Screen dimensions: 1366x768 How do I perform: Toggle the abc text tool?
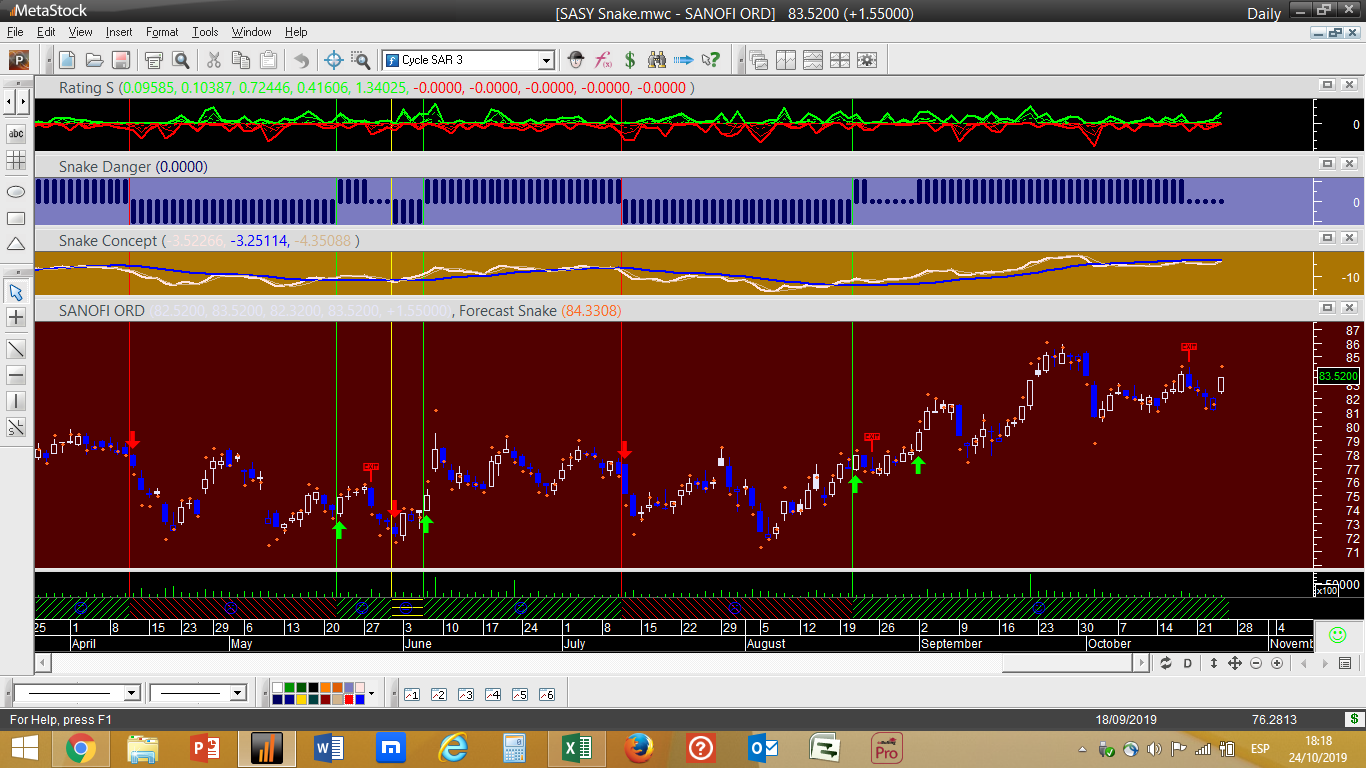pyautogui.click(x=16, y=133)
